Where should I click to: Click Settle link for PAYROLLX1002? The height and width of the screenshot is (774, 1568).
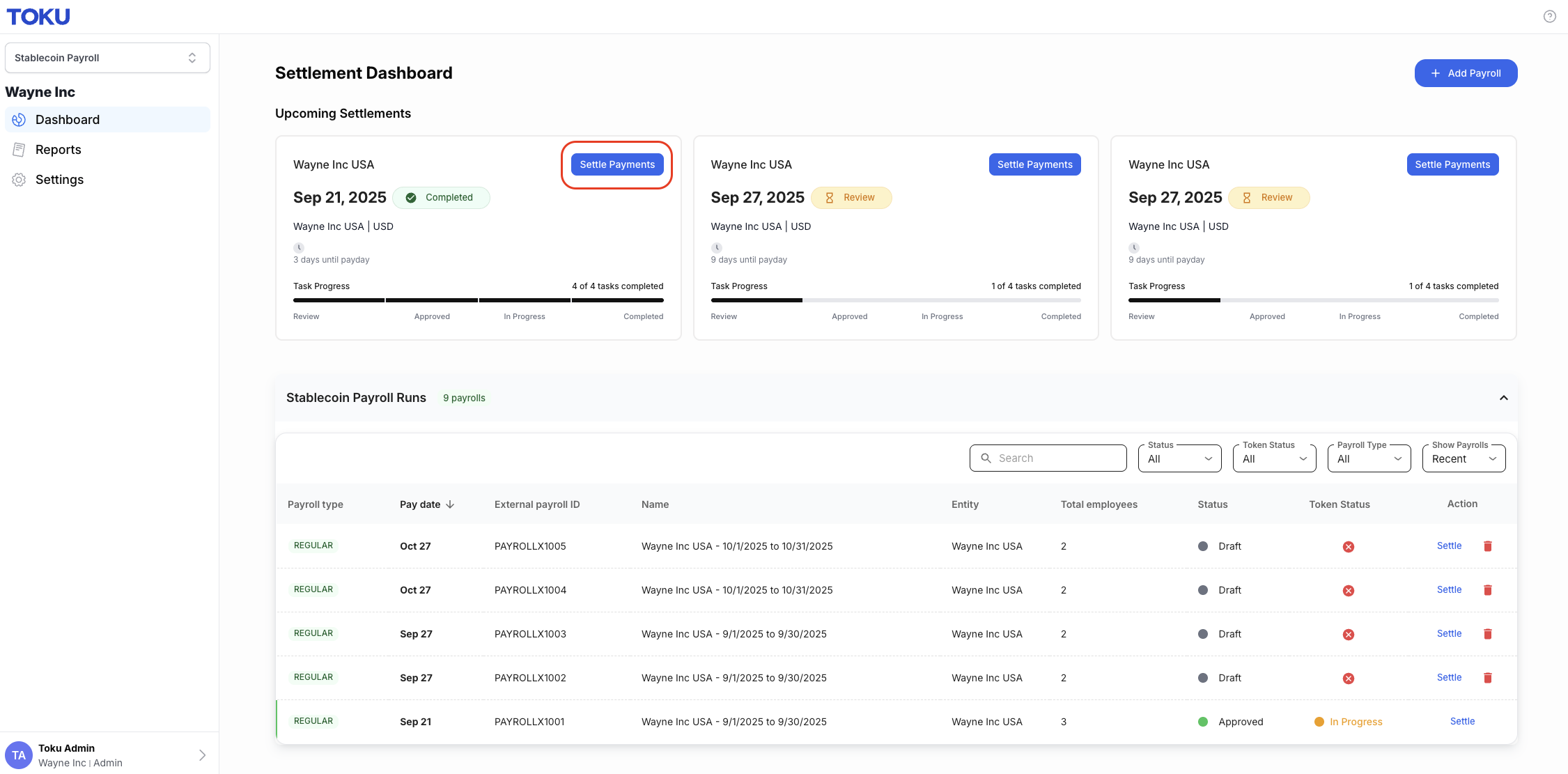1449,677
